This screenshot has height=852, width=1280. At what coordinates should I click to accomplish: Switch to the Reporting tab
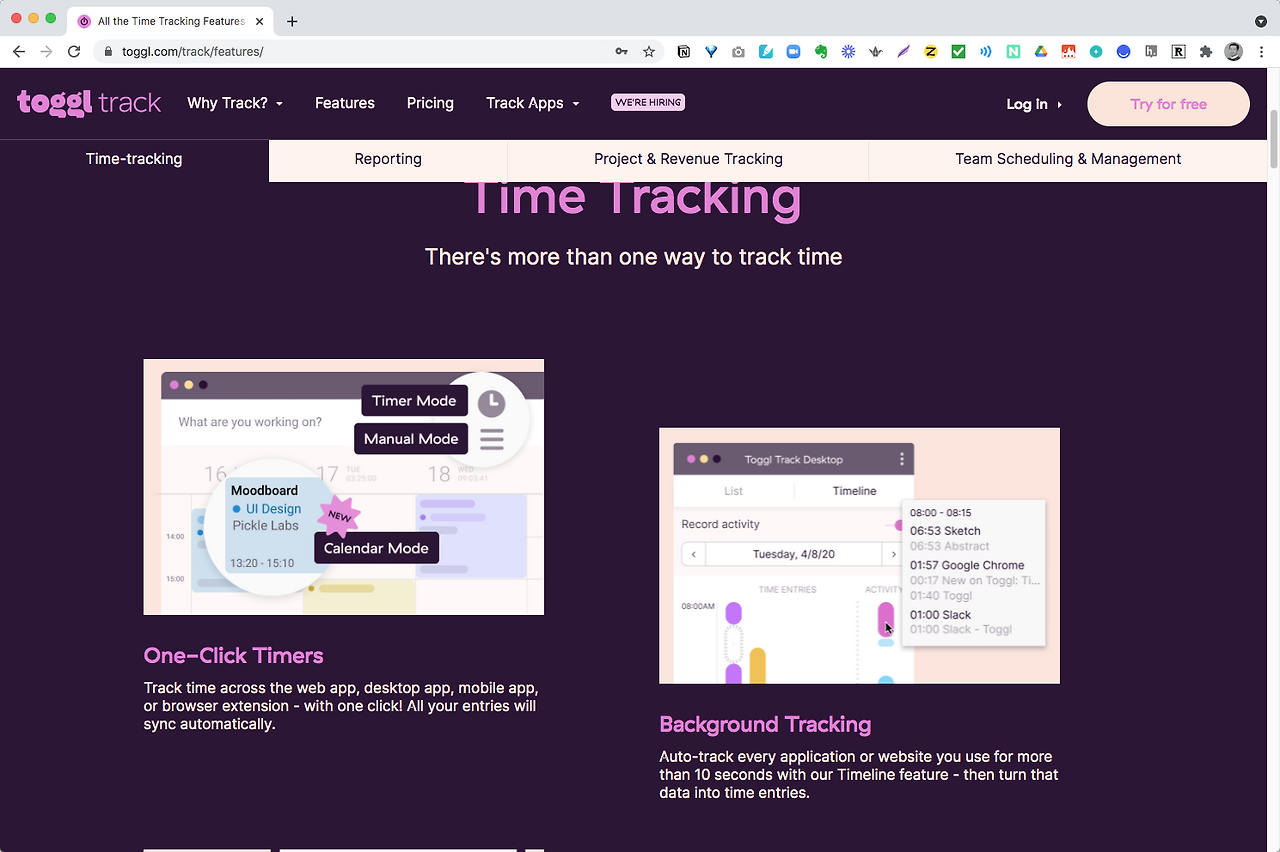click(388, 158)
